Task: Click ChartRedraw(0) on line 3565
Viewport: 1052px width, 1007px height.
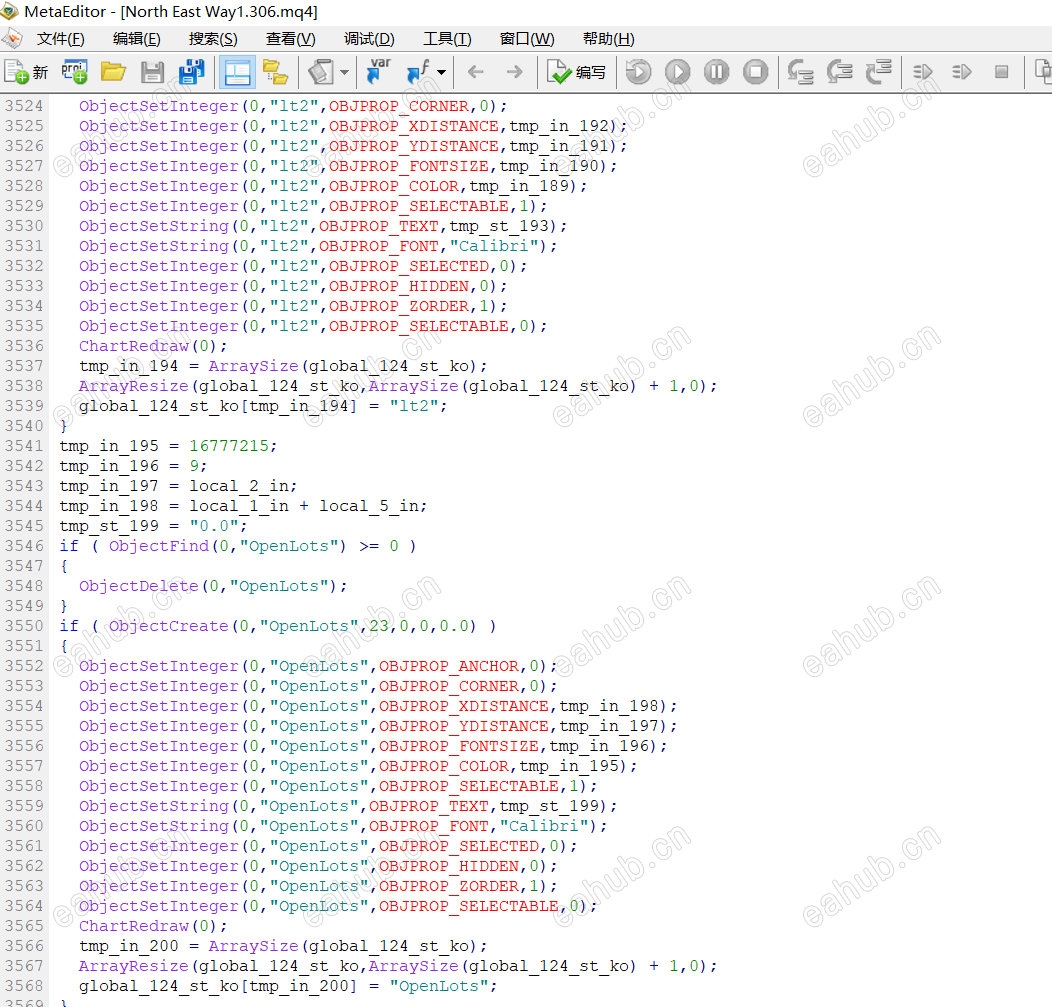Action: [149, 926]
